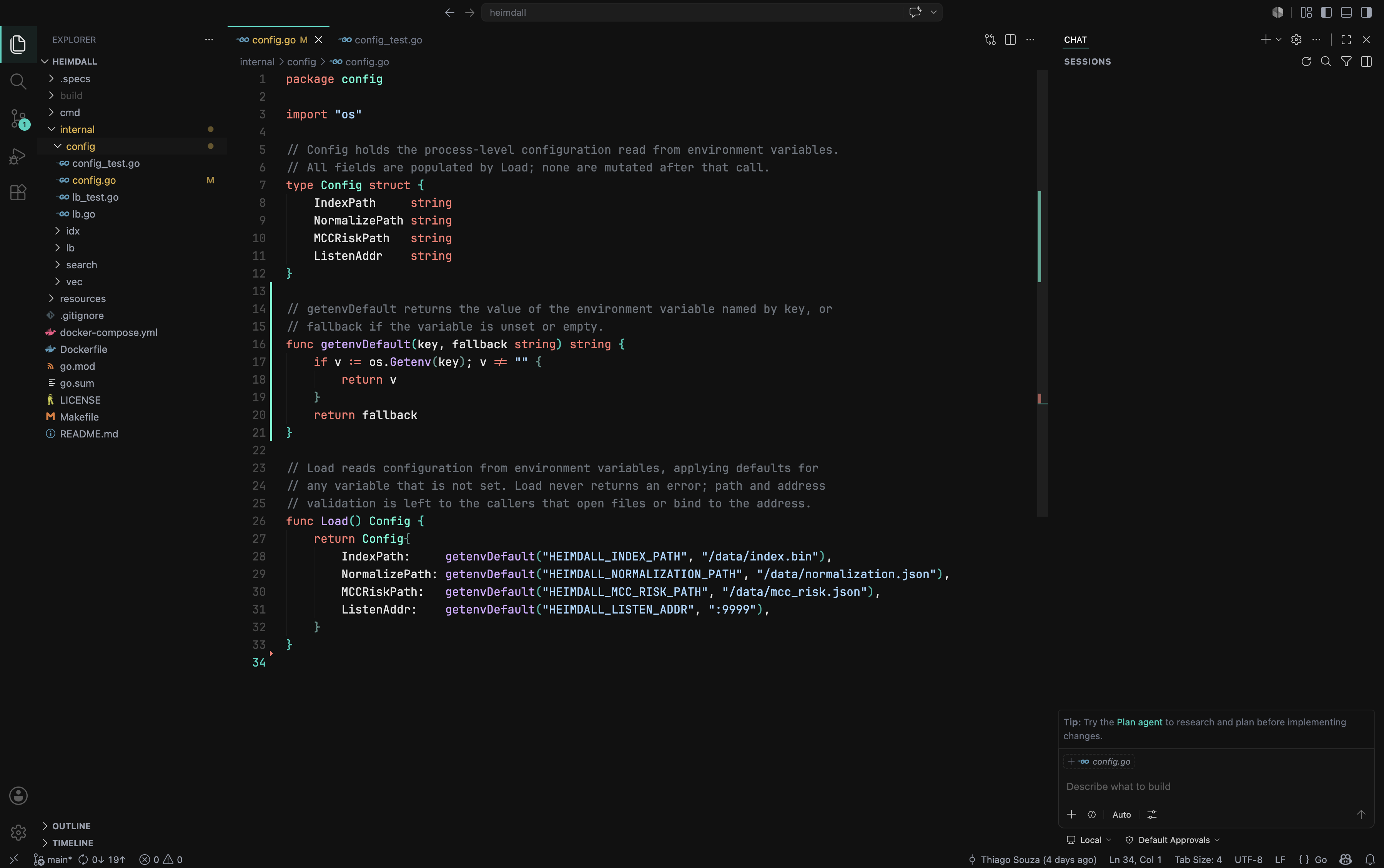This screenshot has width=1384, height=868.
Task: Open the editor changes compare icon
Action: point(990,40)
